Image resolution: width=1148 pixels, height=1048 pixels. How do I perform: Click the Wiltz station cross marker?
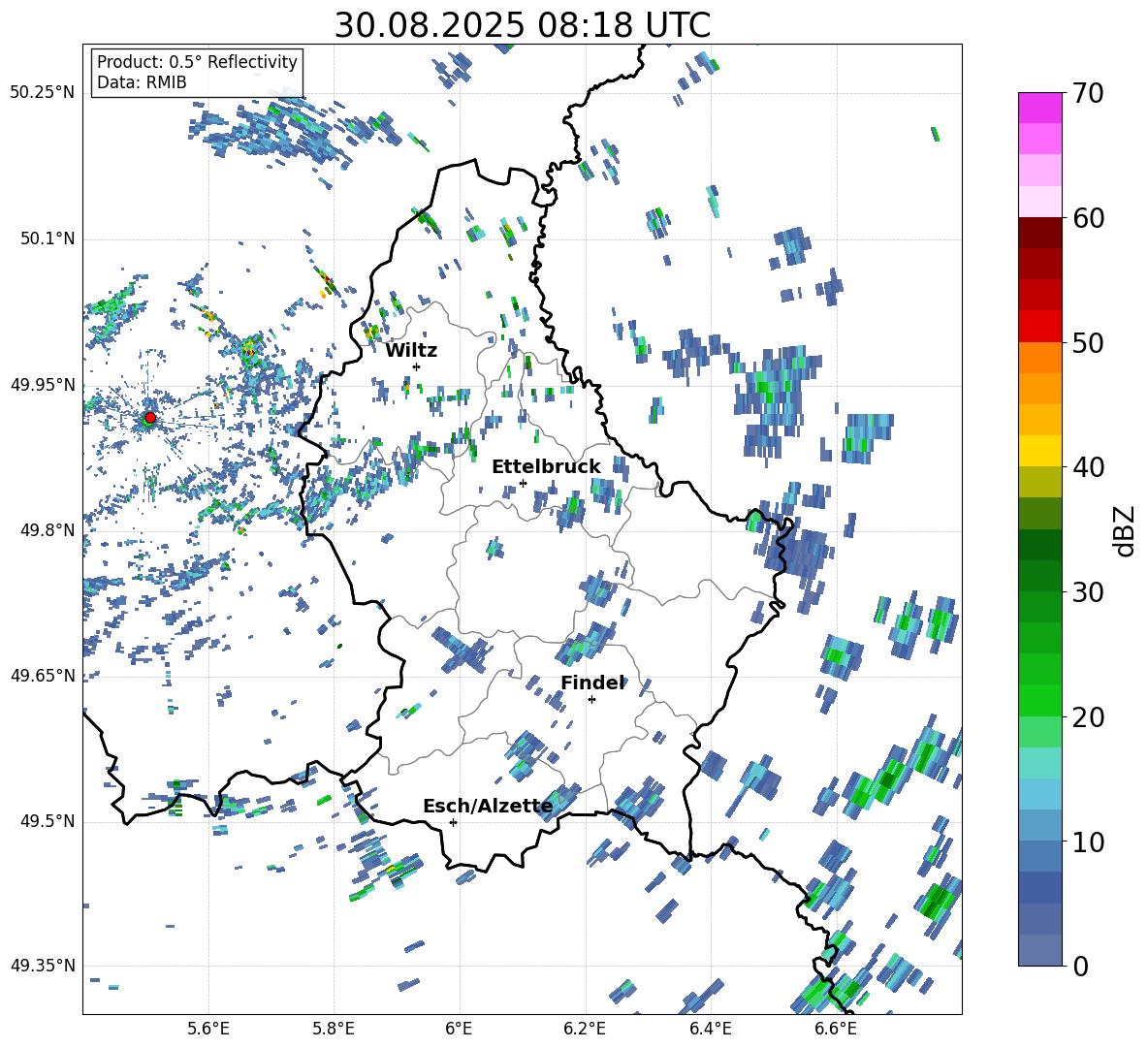417,366
